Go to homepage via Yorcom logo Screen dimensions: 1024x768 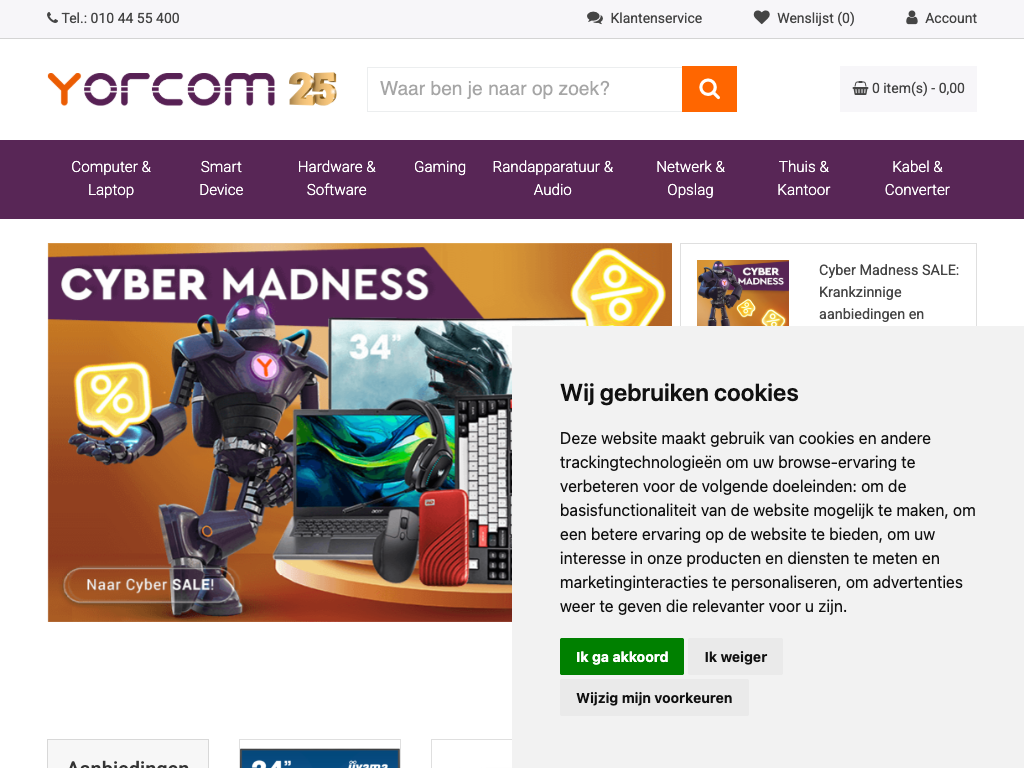click(x=161, y=89)
